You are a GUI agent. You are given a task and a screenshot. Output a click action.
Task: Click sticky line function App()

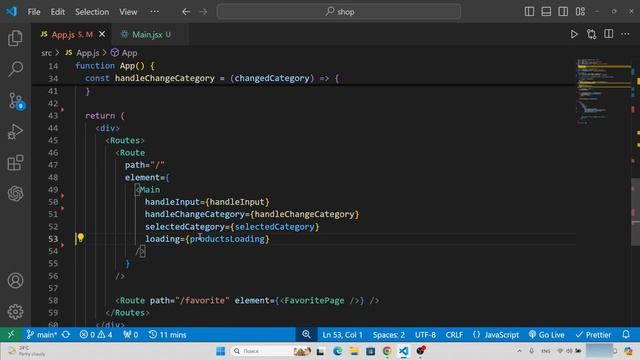[115, 66]
